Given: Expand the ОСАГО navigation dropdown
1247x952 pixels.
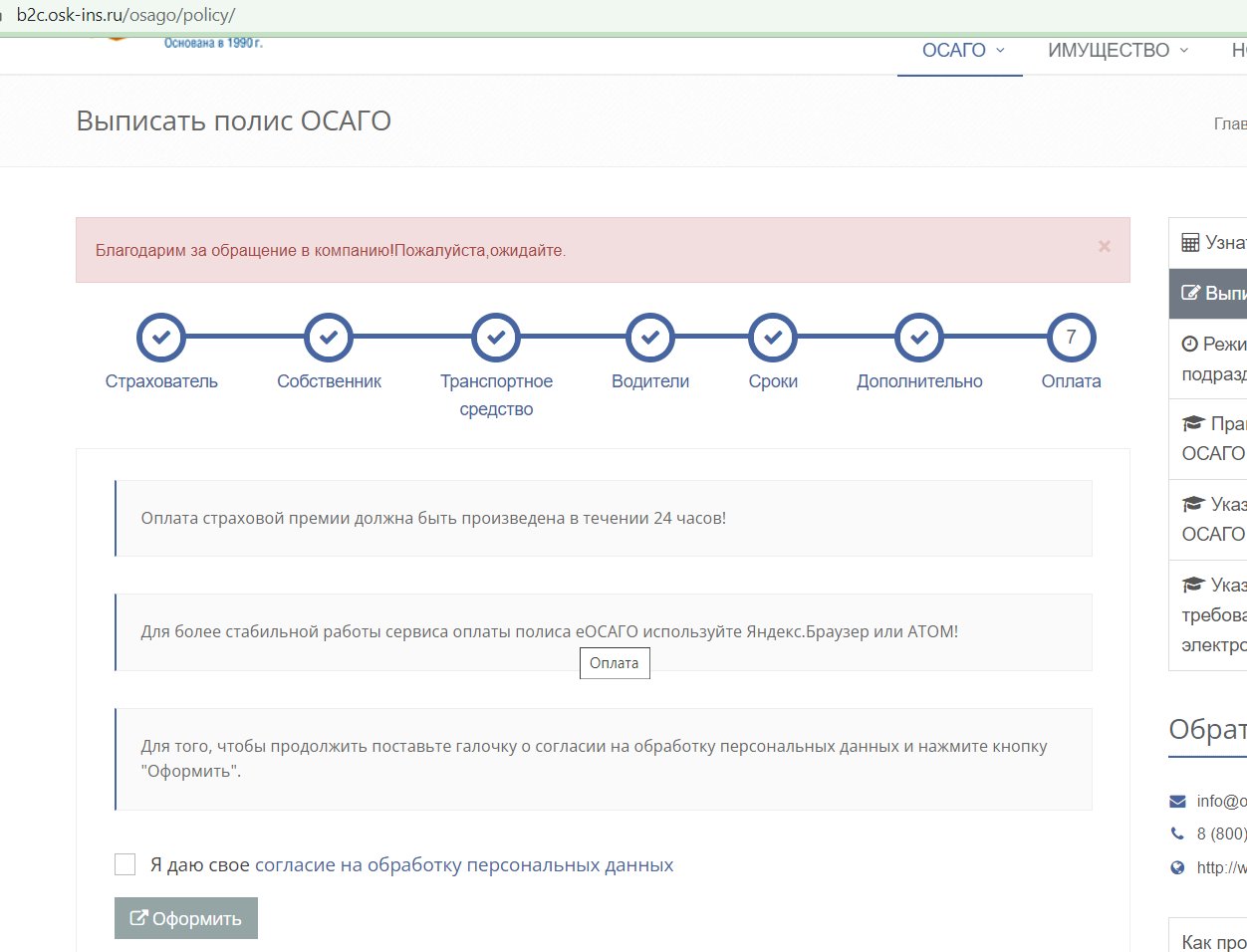Looking at the screenshot, I should [962, 51].
